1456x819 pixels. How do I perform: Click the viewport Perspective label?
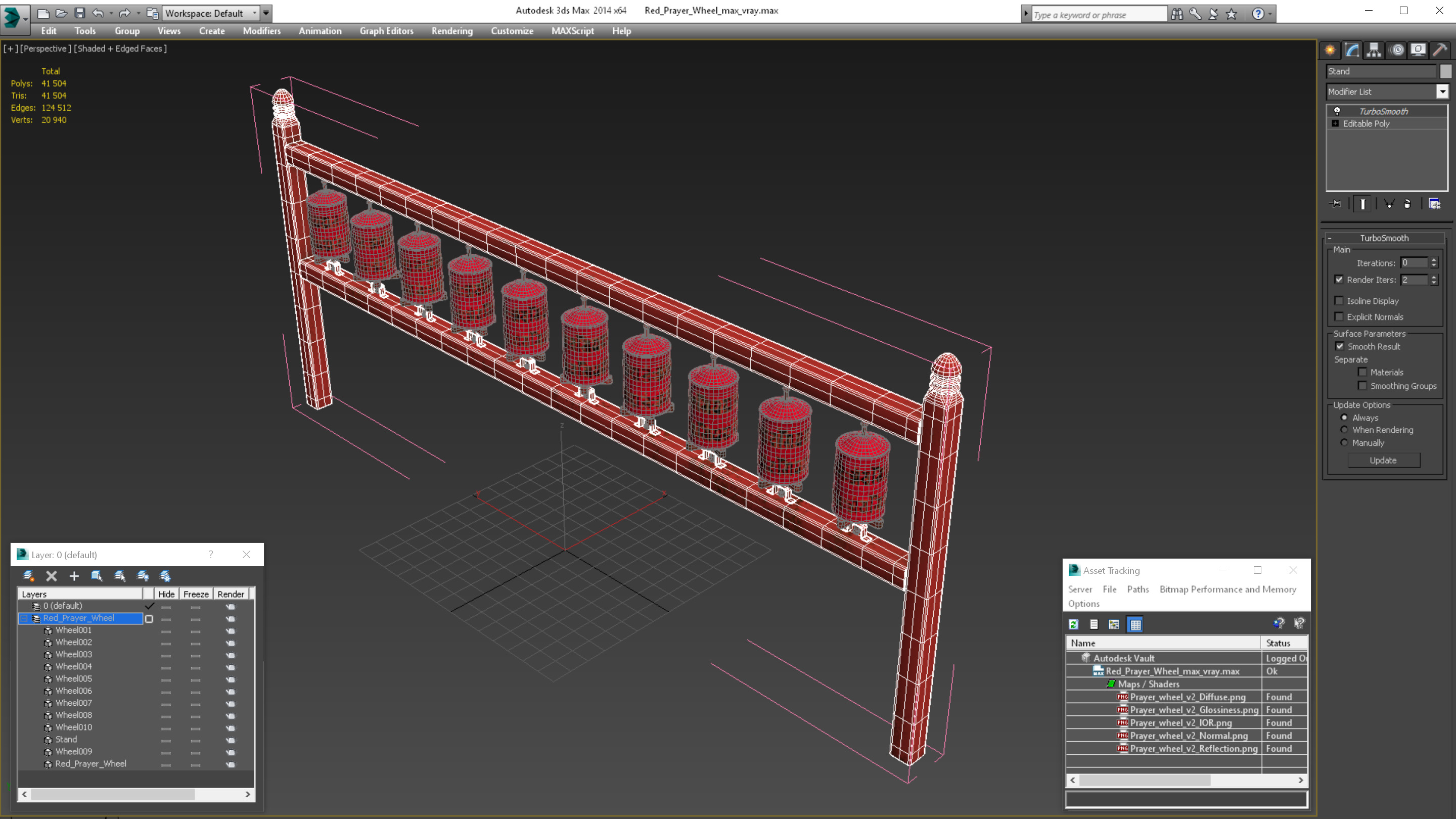(x=46, y=49)
